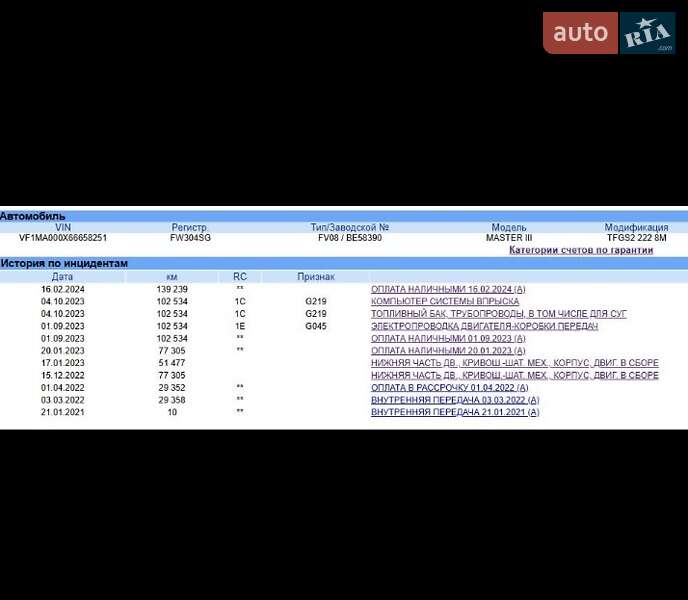
Task: Open 'КОМПЬЮТЕР СИСТЕМЫ ВПРЫСКА' incident link
Action: coord(445,301)
